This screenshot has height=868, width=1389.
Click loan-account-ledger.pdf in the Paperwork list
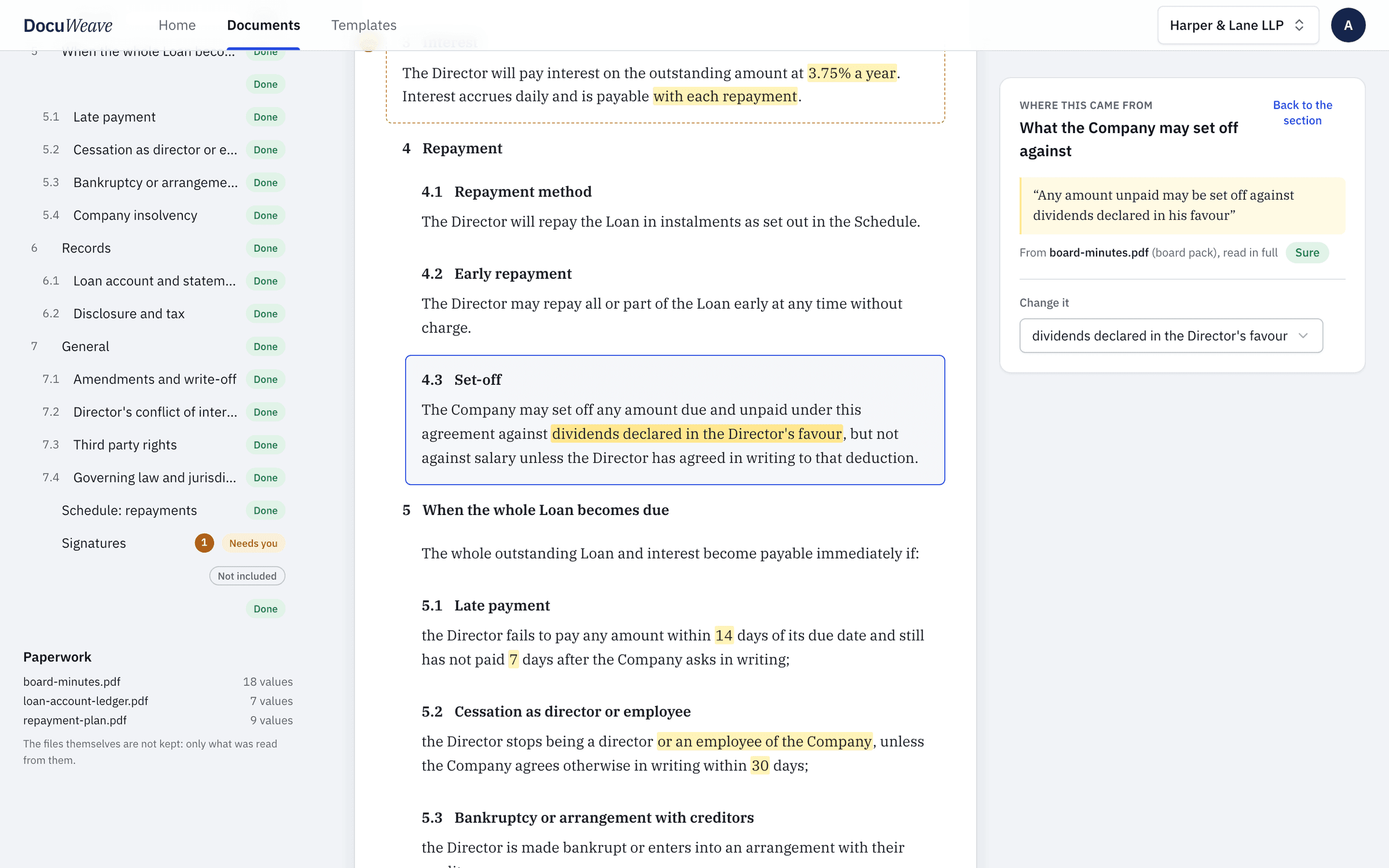click(86, 701)
